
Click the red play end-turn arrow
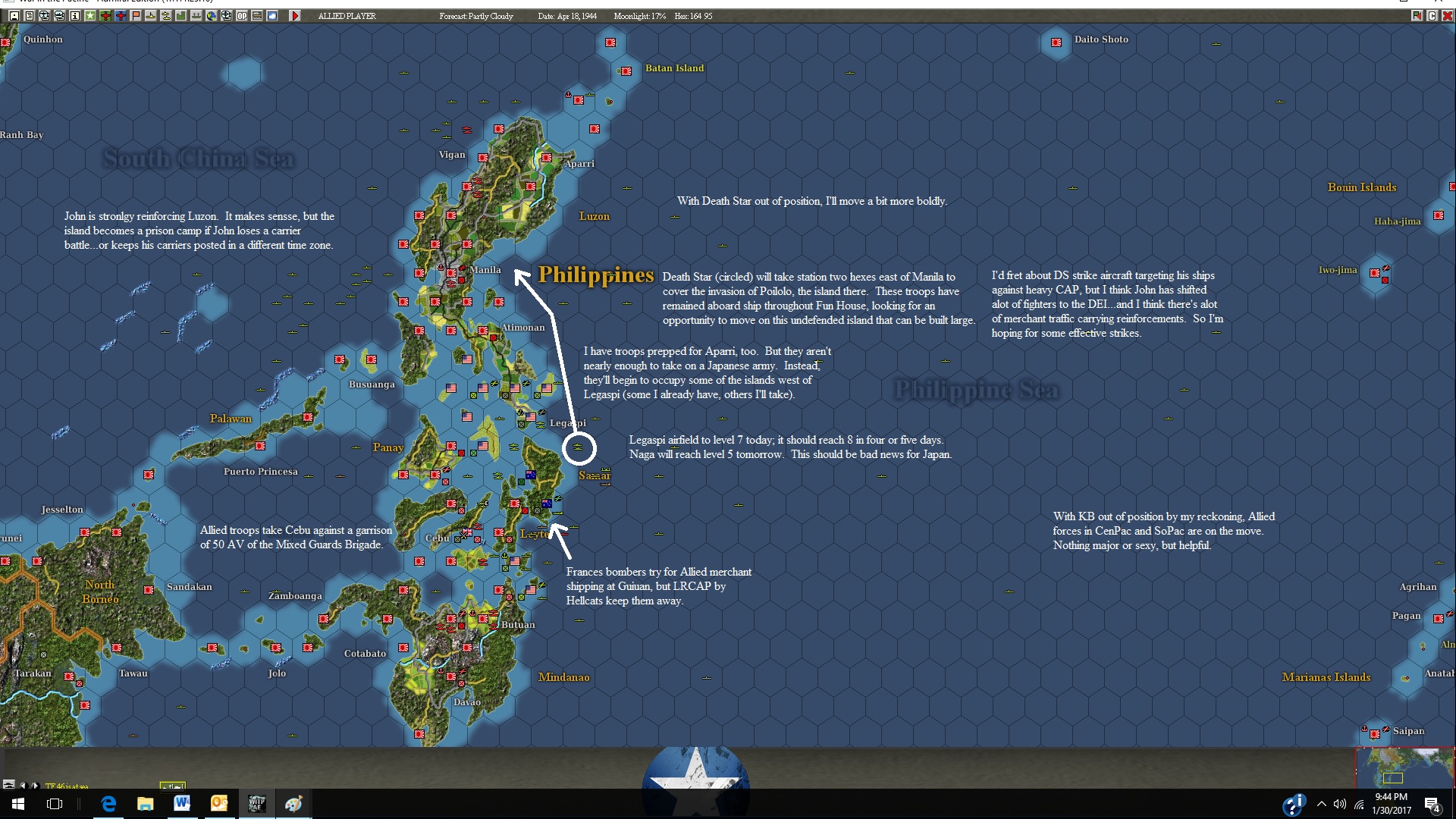tap(295, 15)
